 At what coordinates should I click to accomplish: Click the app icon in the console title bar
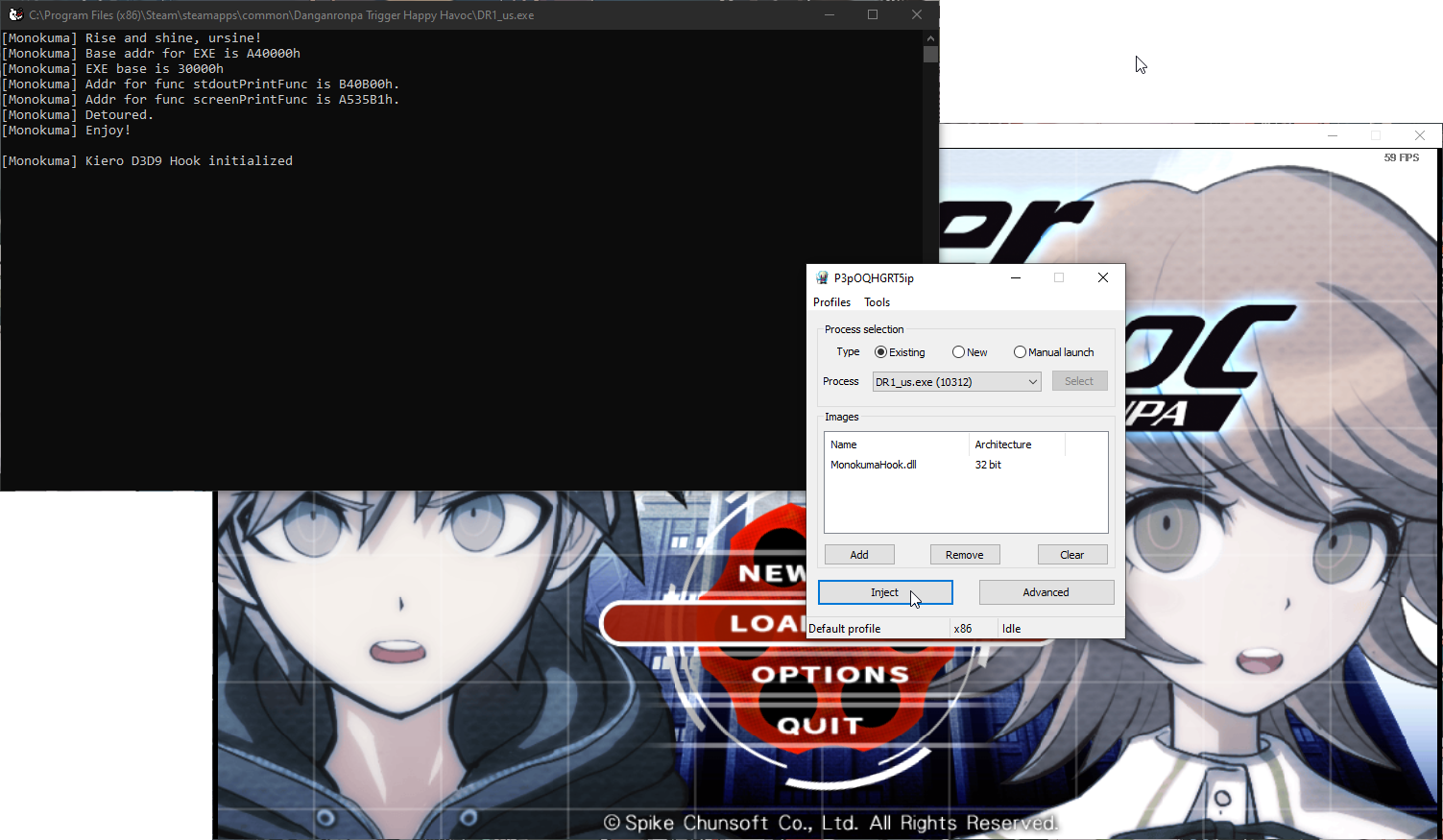point(14,14)
